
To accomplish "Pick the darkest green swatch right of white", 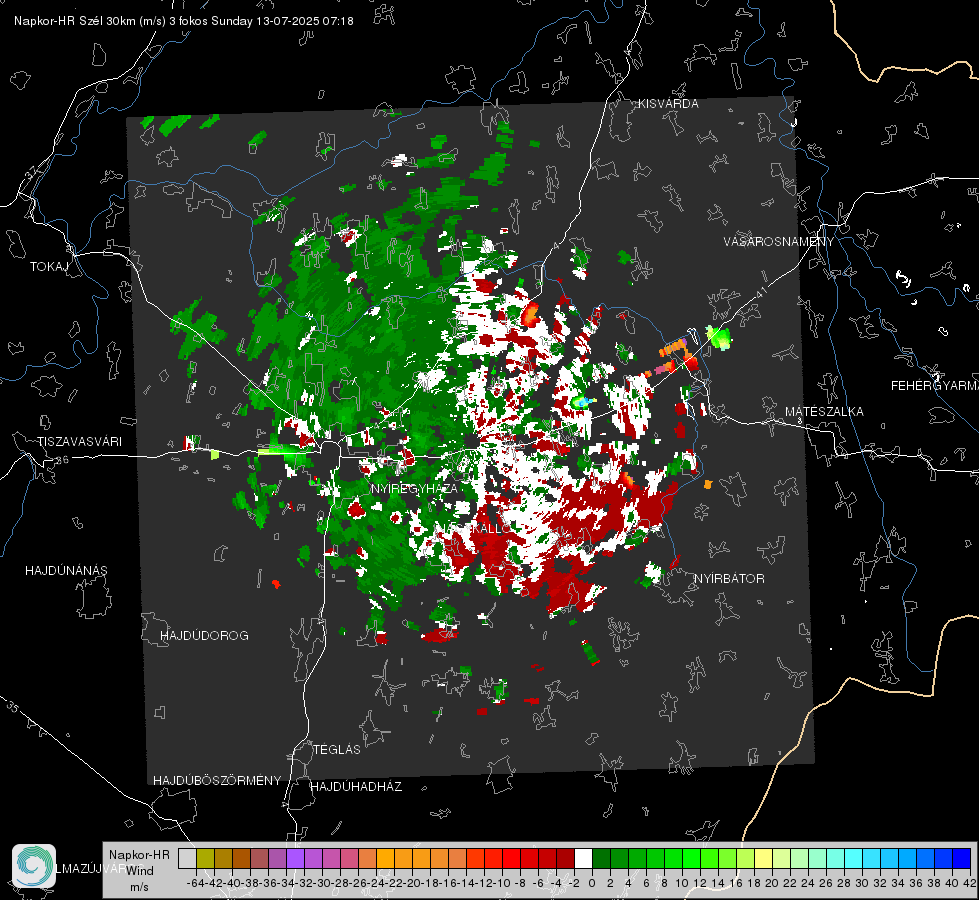I will pos(601,858).
